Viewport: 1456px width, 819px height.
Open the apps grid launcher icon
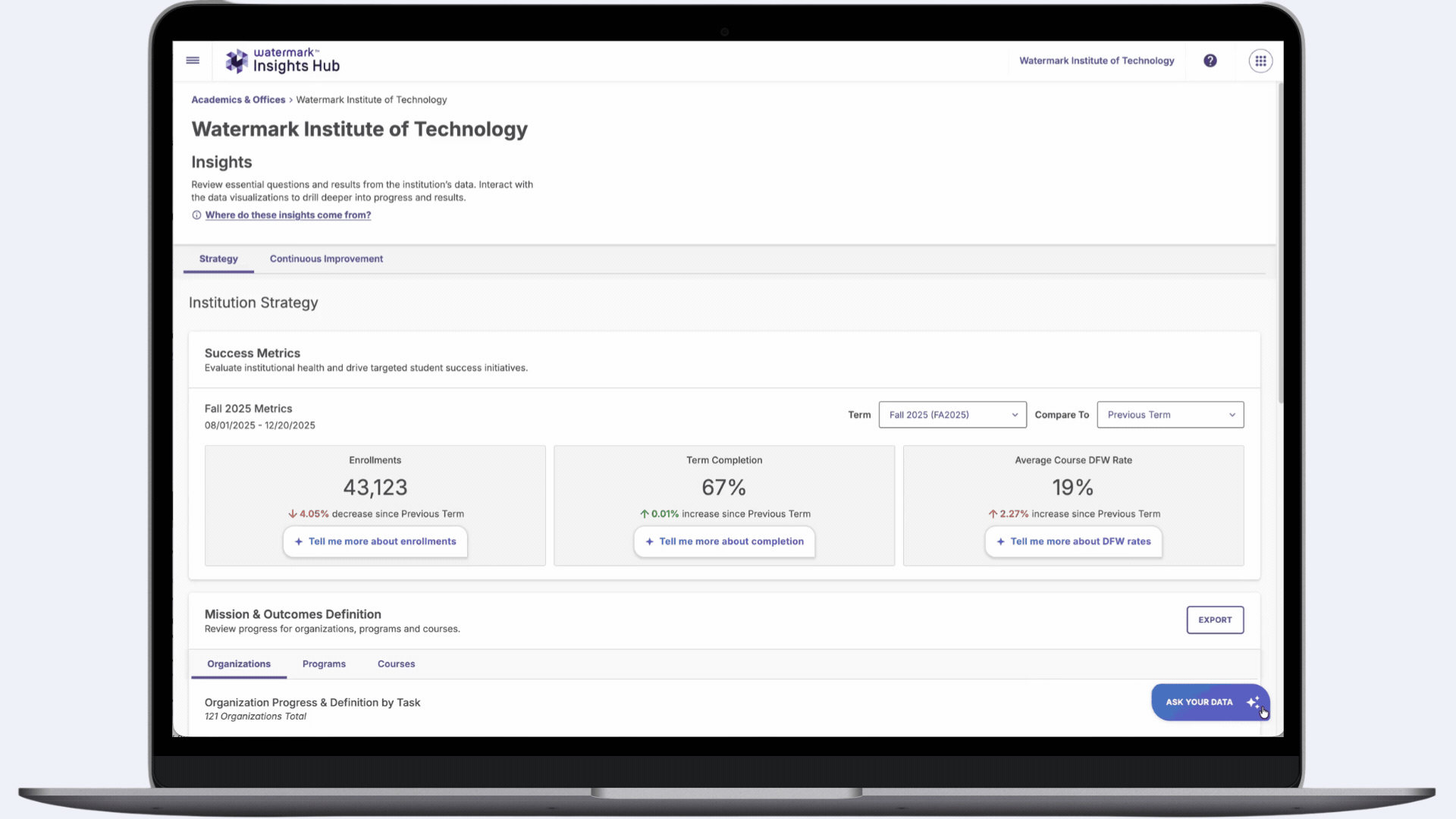(x=1260, y=61)
